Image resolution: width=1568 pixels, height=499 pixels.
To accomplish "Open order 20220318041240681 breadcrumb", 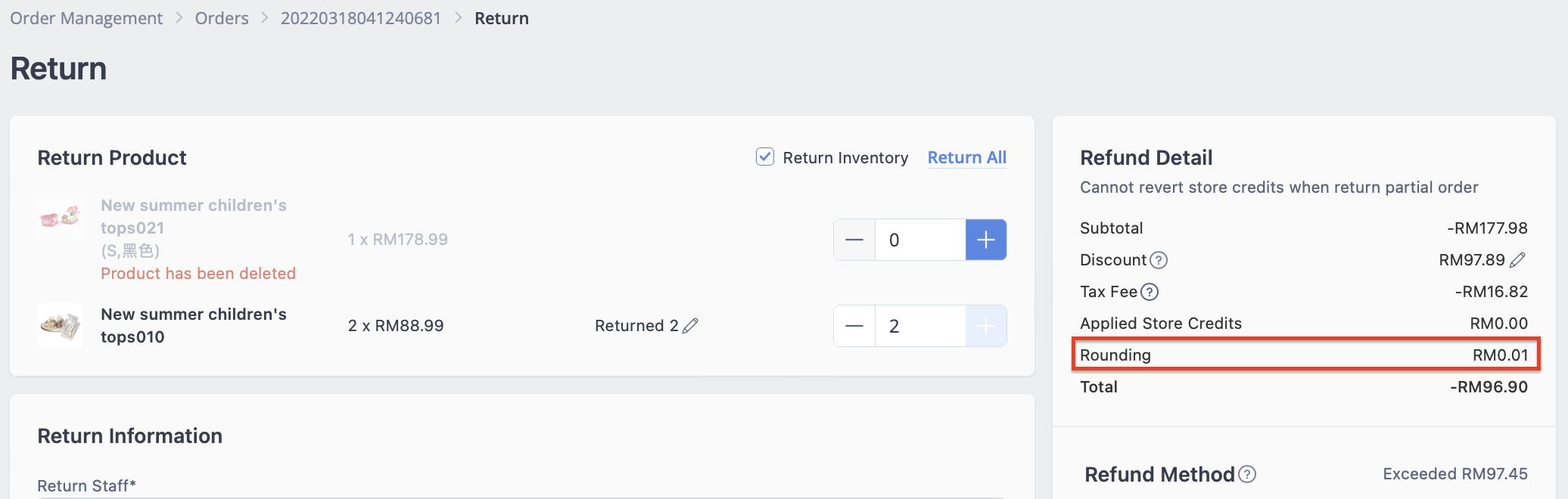I will click(361, 18).
